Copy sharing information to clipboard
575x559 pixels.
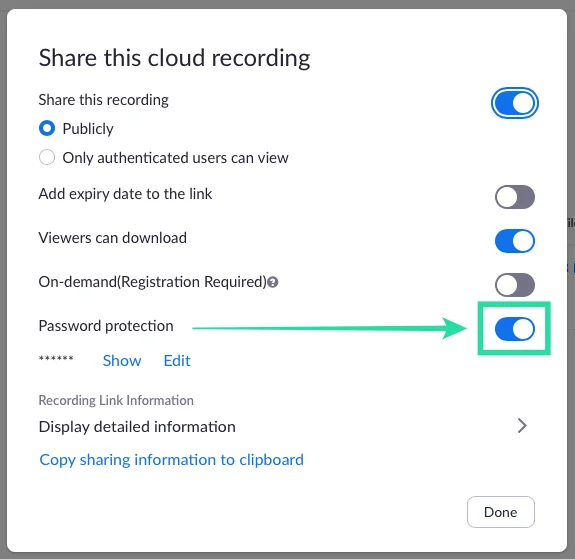(x=172, y=460)
